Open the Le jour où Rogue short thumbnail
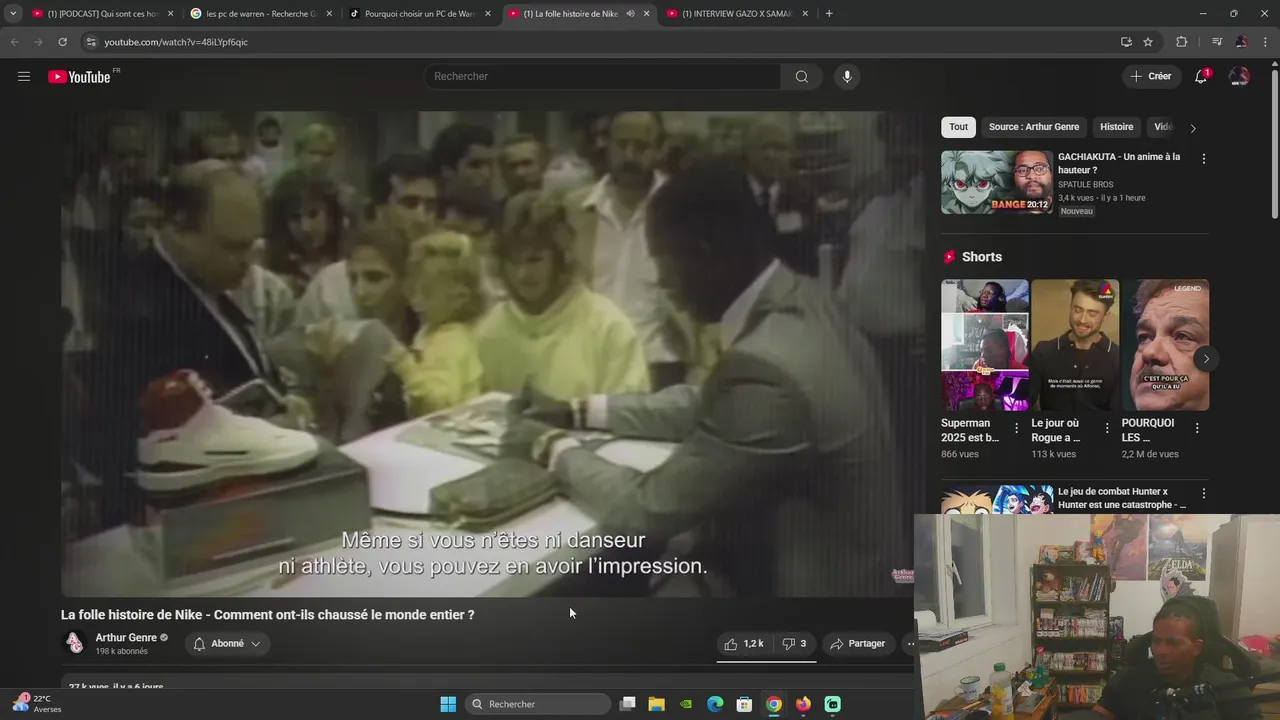 [1075, 345]
